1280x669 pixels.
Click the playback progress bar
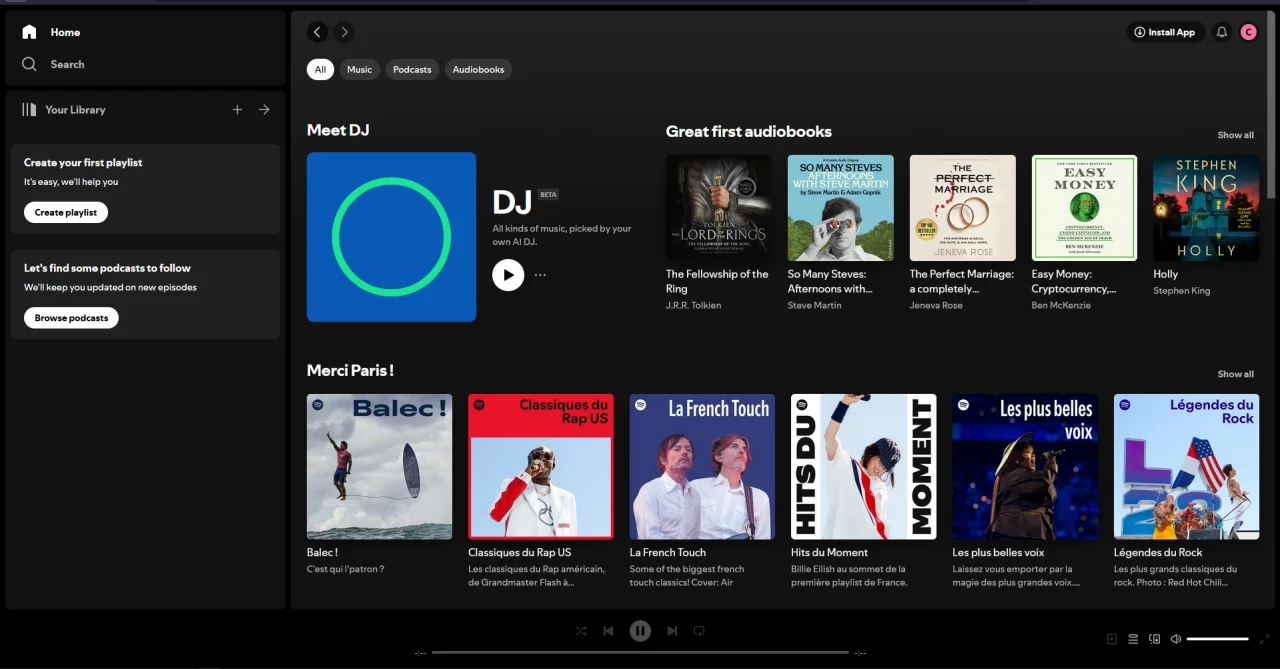tap(640, 652)
